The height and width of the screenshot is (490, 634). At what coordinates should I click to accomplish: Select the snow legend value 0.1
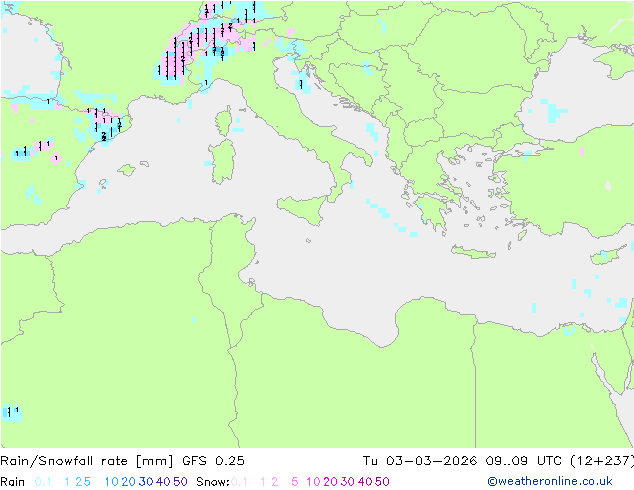(x=239, y=482)
